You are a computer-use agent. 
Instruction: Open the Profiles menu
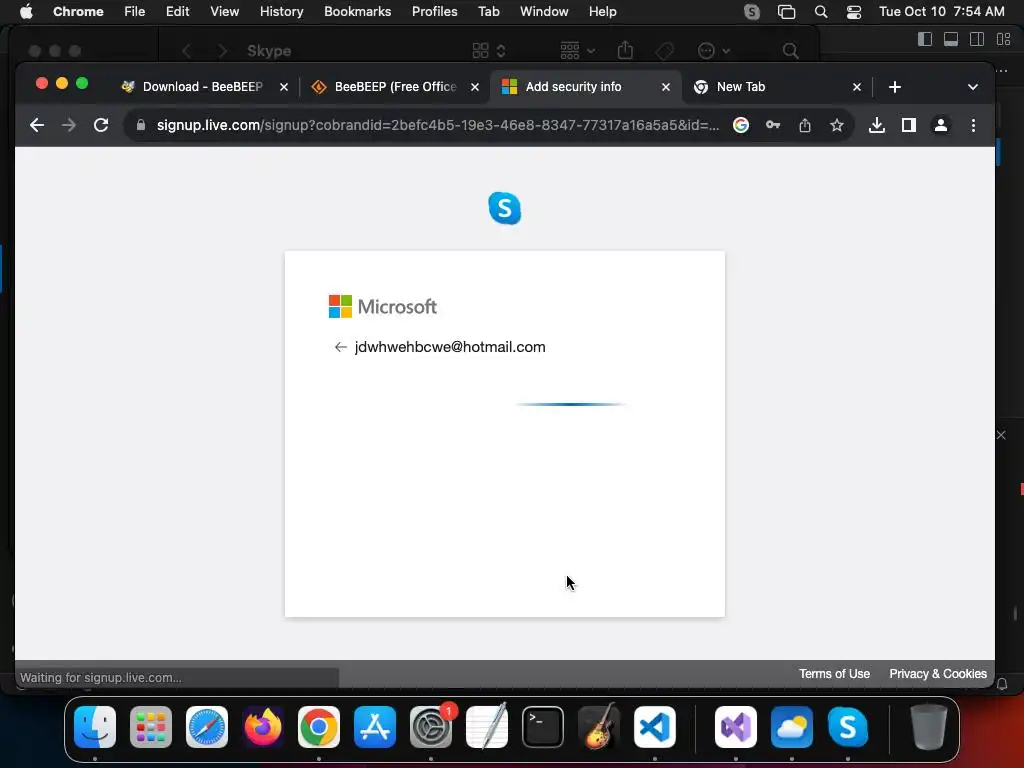point(434,12)
